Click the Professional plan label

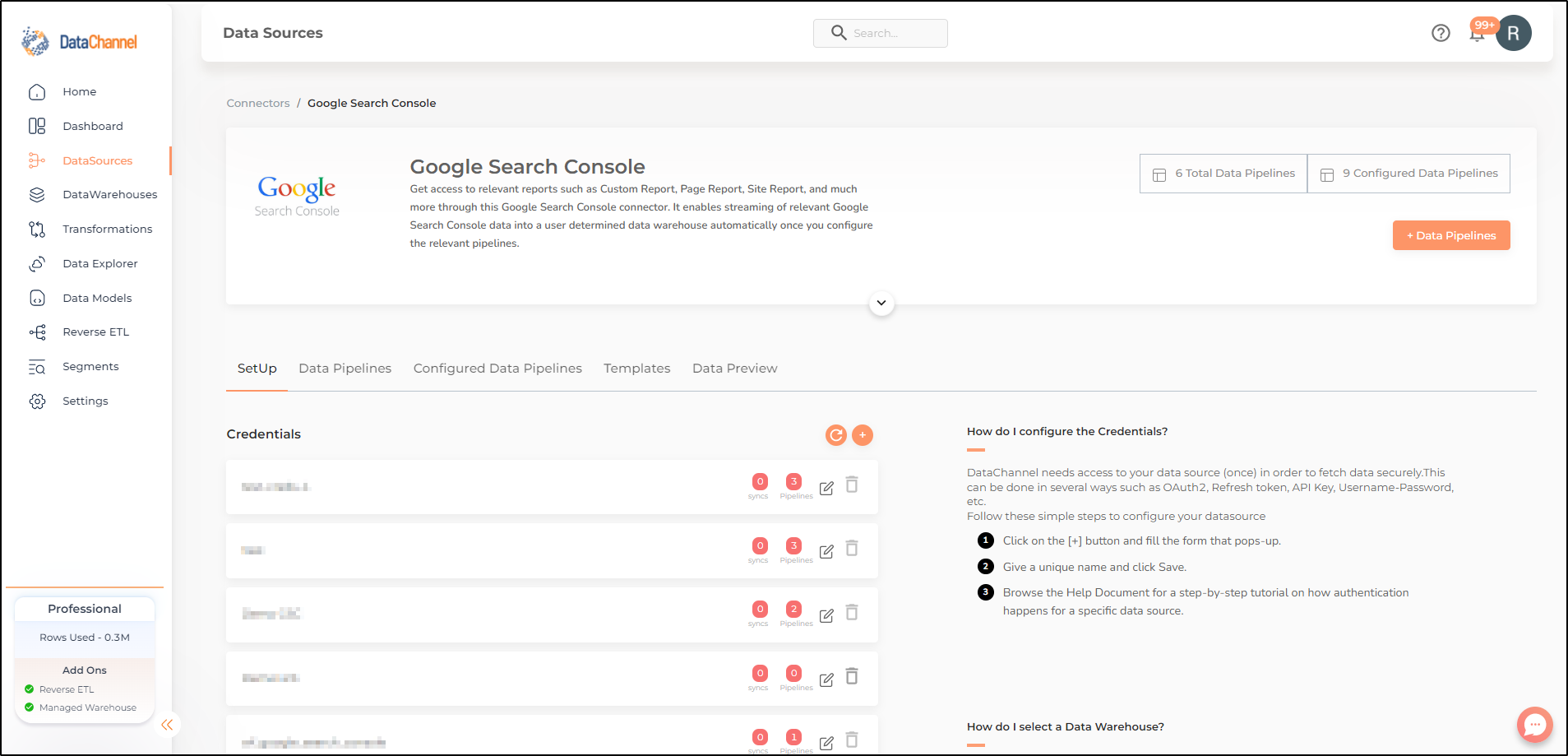(x=85, y=609)
